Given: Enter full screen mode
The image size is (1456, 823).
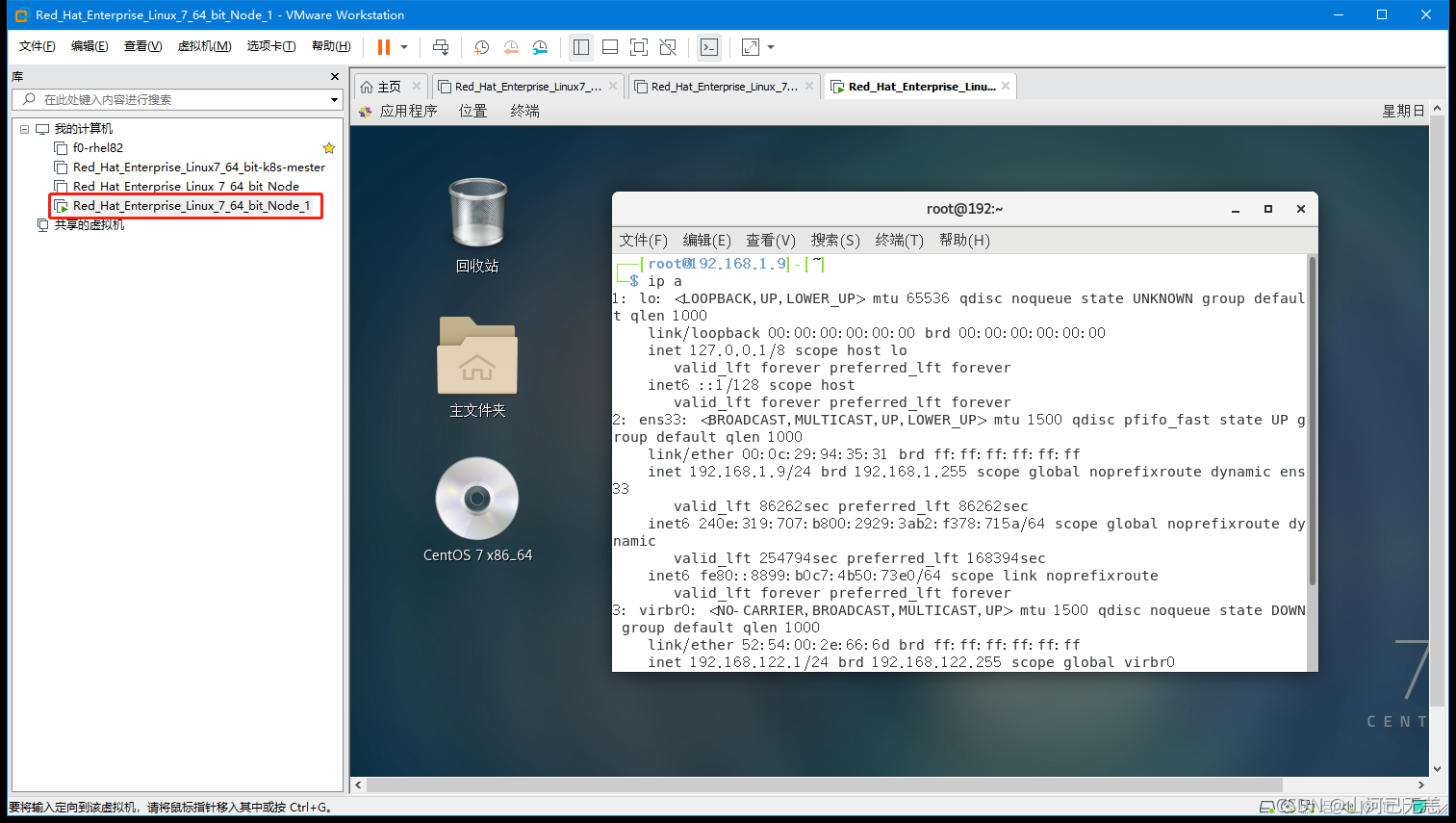Looking at the screenshot, I should pyautogui.click(x=639, y=47).
